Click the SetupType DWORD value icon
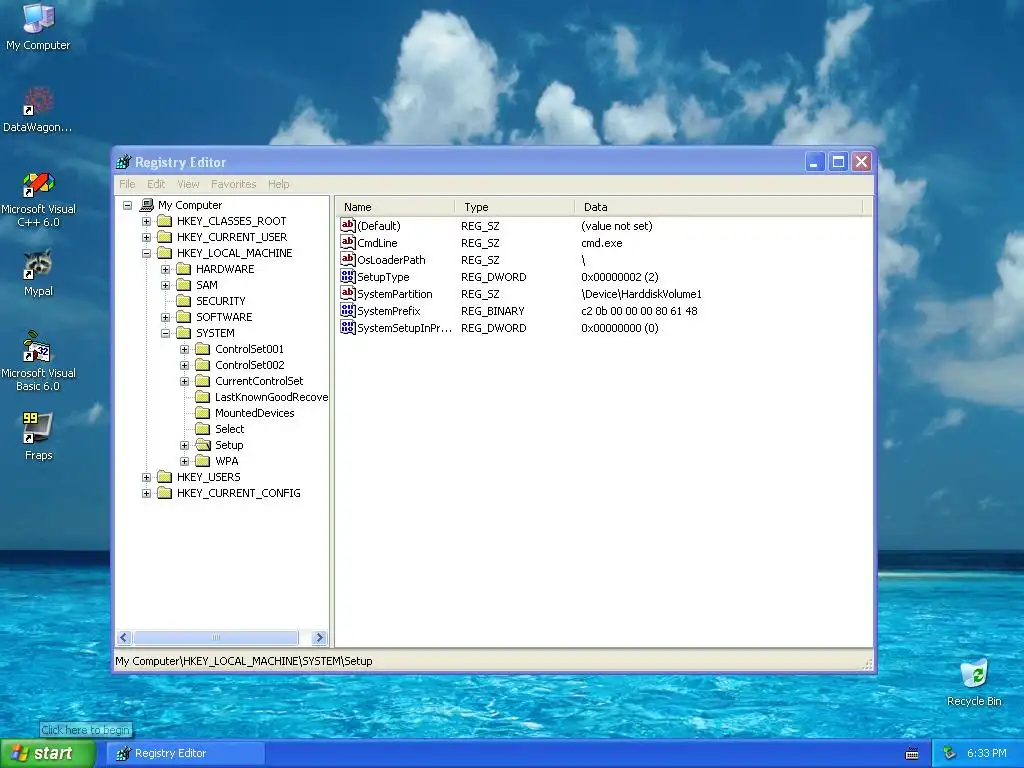This screenshot has width=1024, height=768. (x=347, y=276)
